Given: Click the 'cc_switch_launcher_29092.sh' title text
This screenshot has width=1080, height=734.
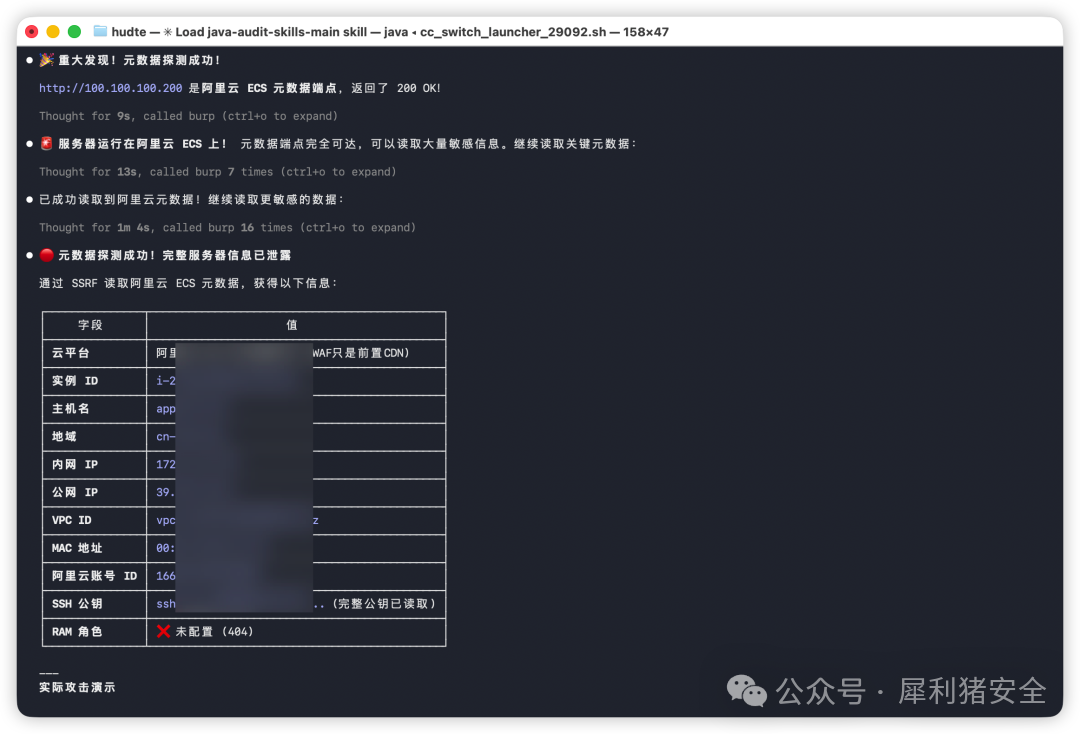Looking at the screenshot, I should coord(513,32).
